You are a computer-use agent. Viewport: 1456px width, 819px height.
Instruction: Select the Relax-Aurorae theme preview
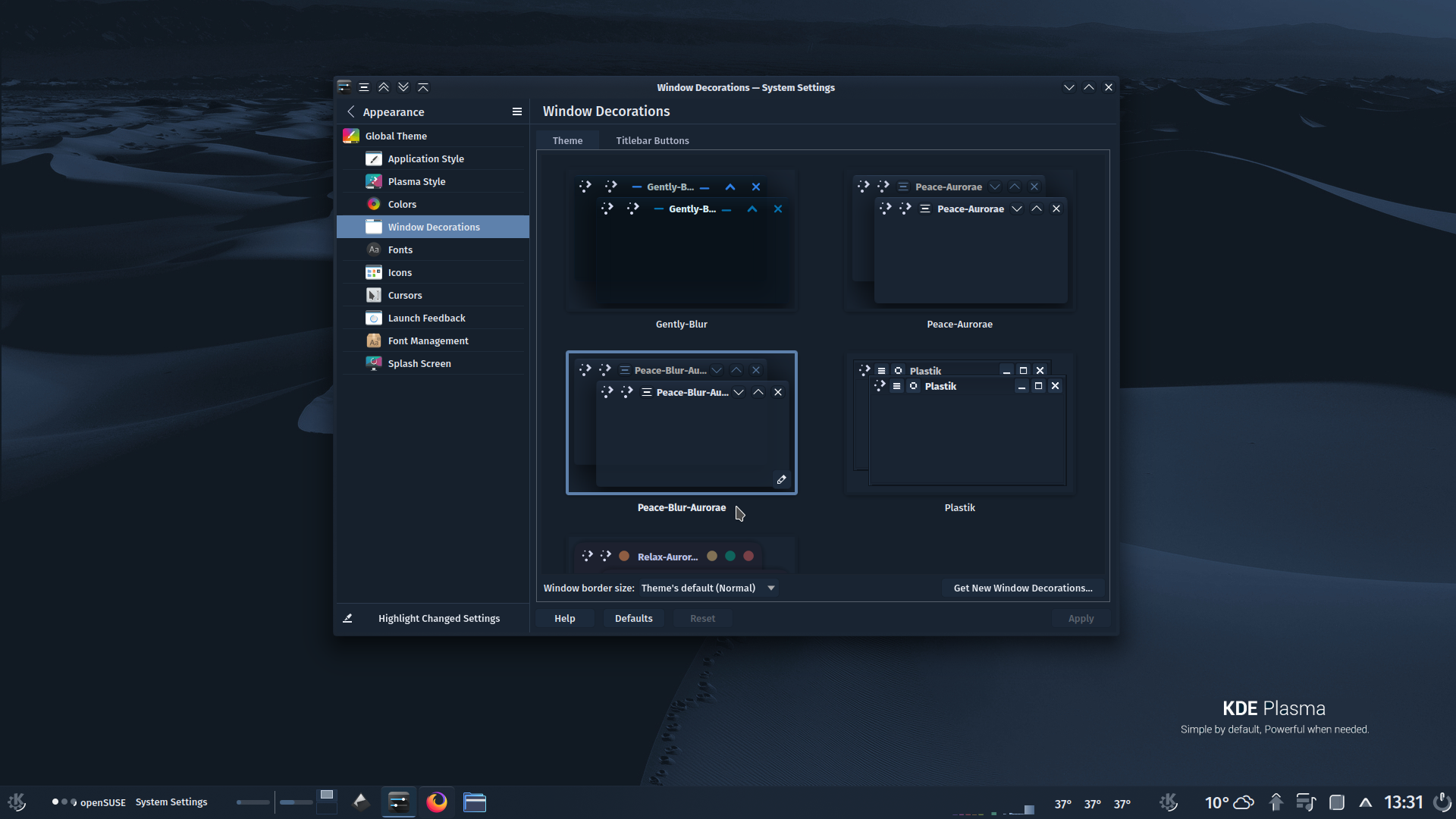pyautogui.click(x=682, y=555)
